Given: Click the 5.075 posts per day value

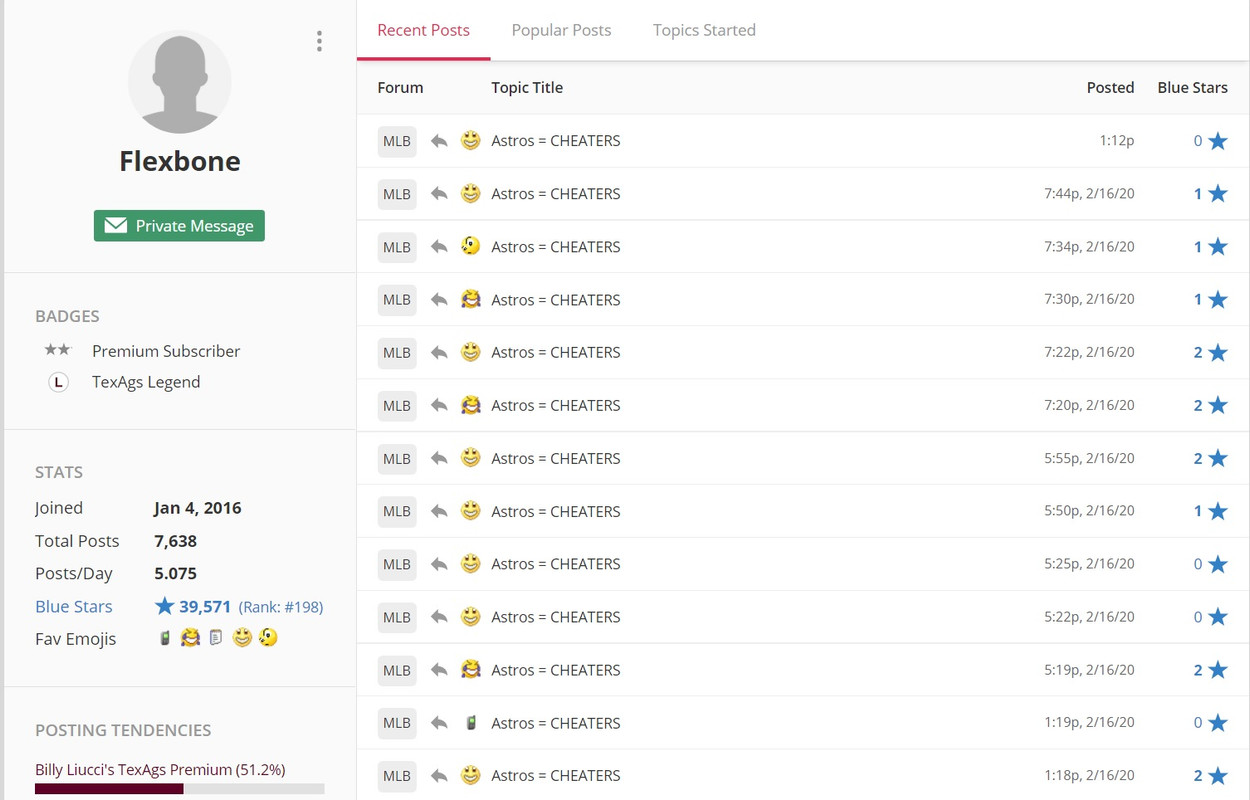Looking at the screenshot, I should coord(175,573).
